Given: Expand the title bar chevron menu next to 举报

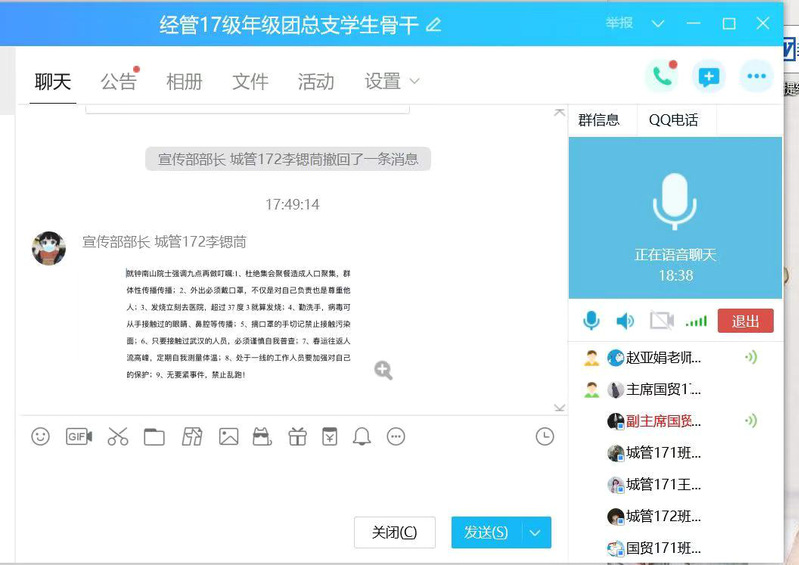Looking at the screenshot, I should 658,24.
